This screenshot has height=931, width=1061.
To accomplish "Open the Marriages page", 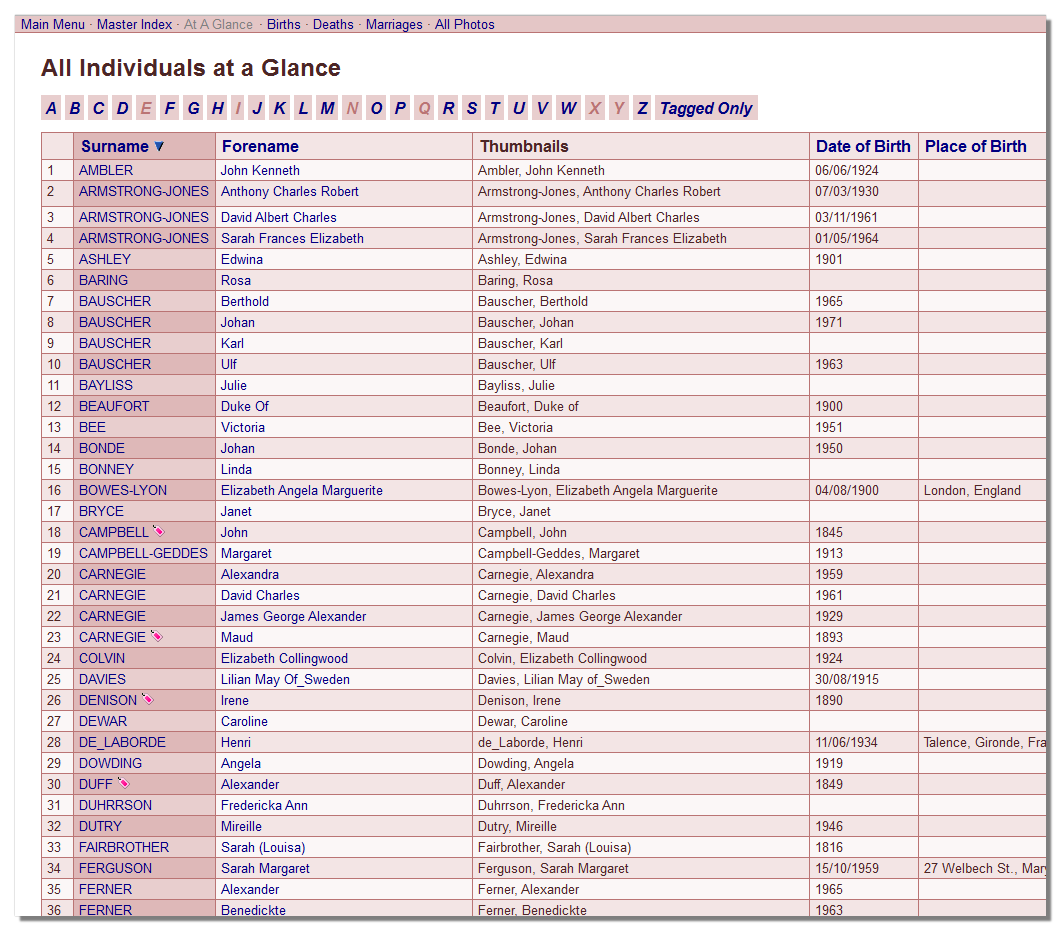I will point(394,24).
